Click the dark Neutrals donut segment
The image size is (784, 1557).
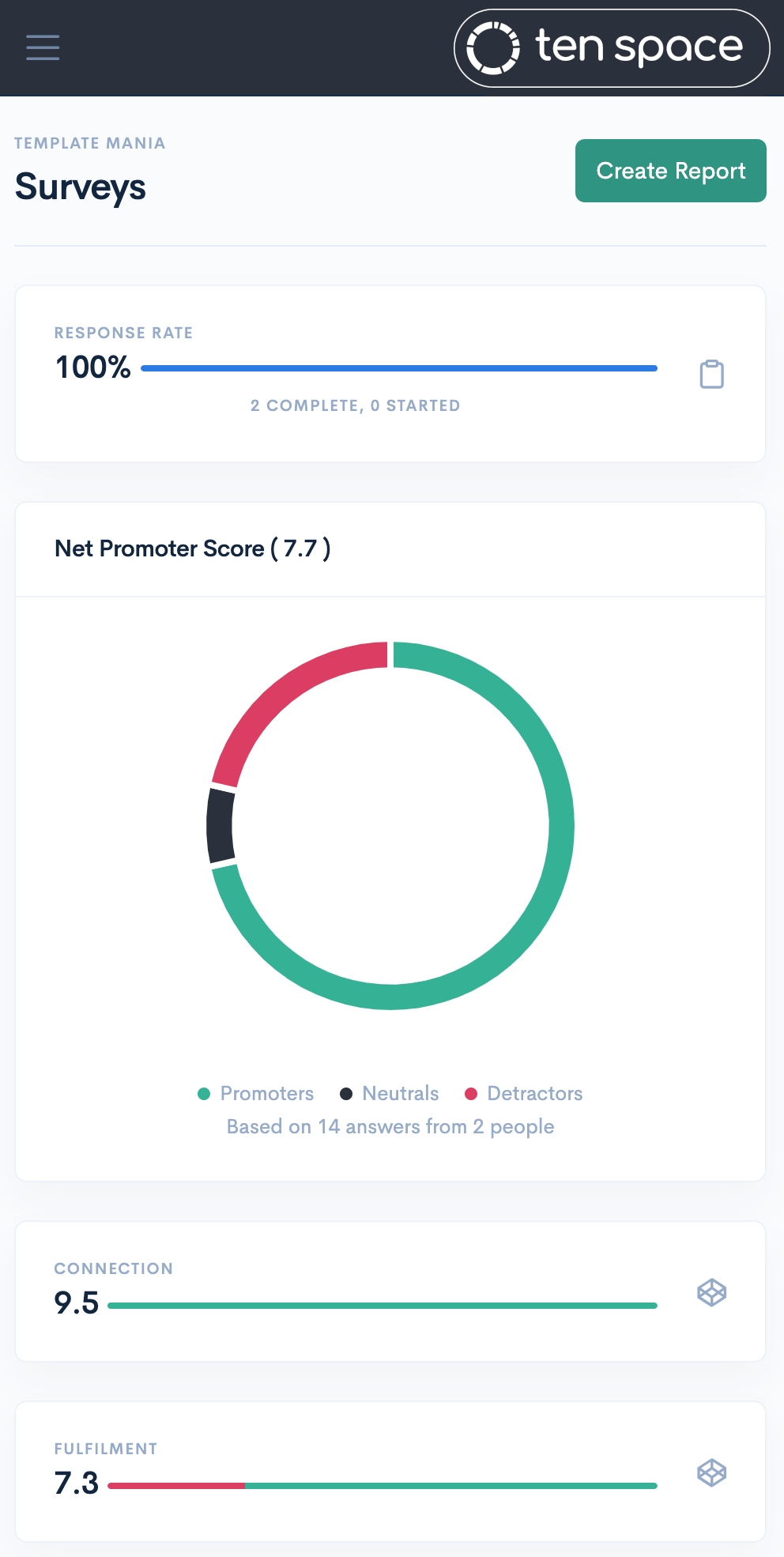point(220,826)
